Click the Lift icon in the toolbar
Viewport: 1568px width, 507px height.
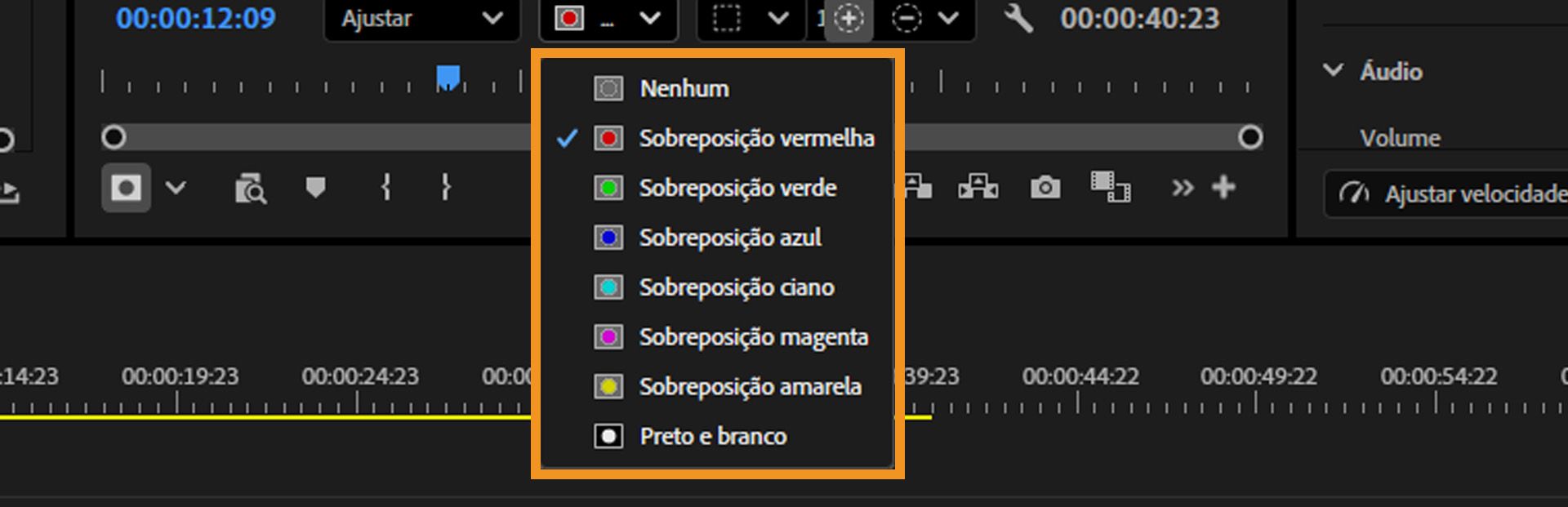pyautogui.click(x=919, y=188)
